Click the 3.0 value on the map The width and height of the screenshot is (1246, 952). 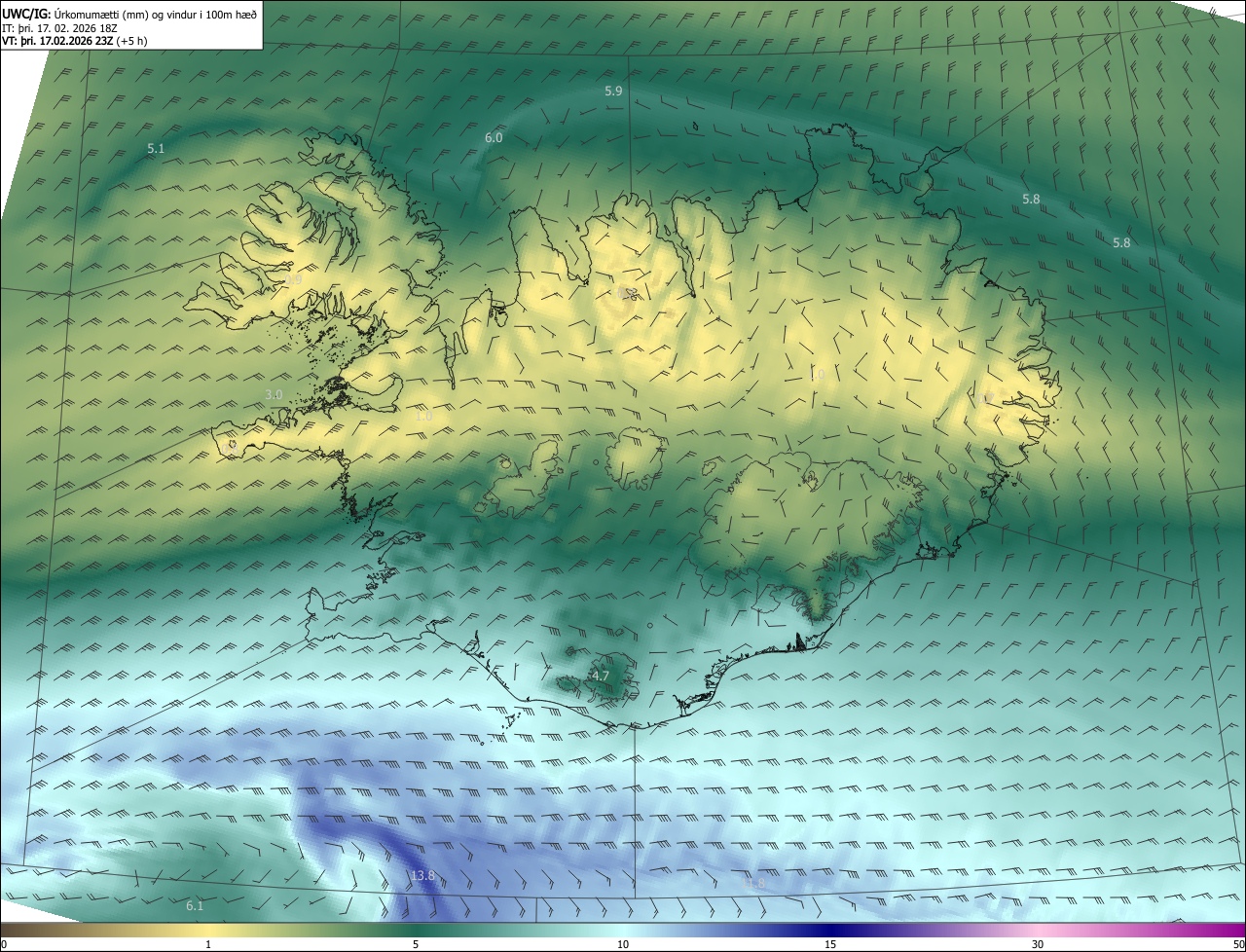pos(274,394)
